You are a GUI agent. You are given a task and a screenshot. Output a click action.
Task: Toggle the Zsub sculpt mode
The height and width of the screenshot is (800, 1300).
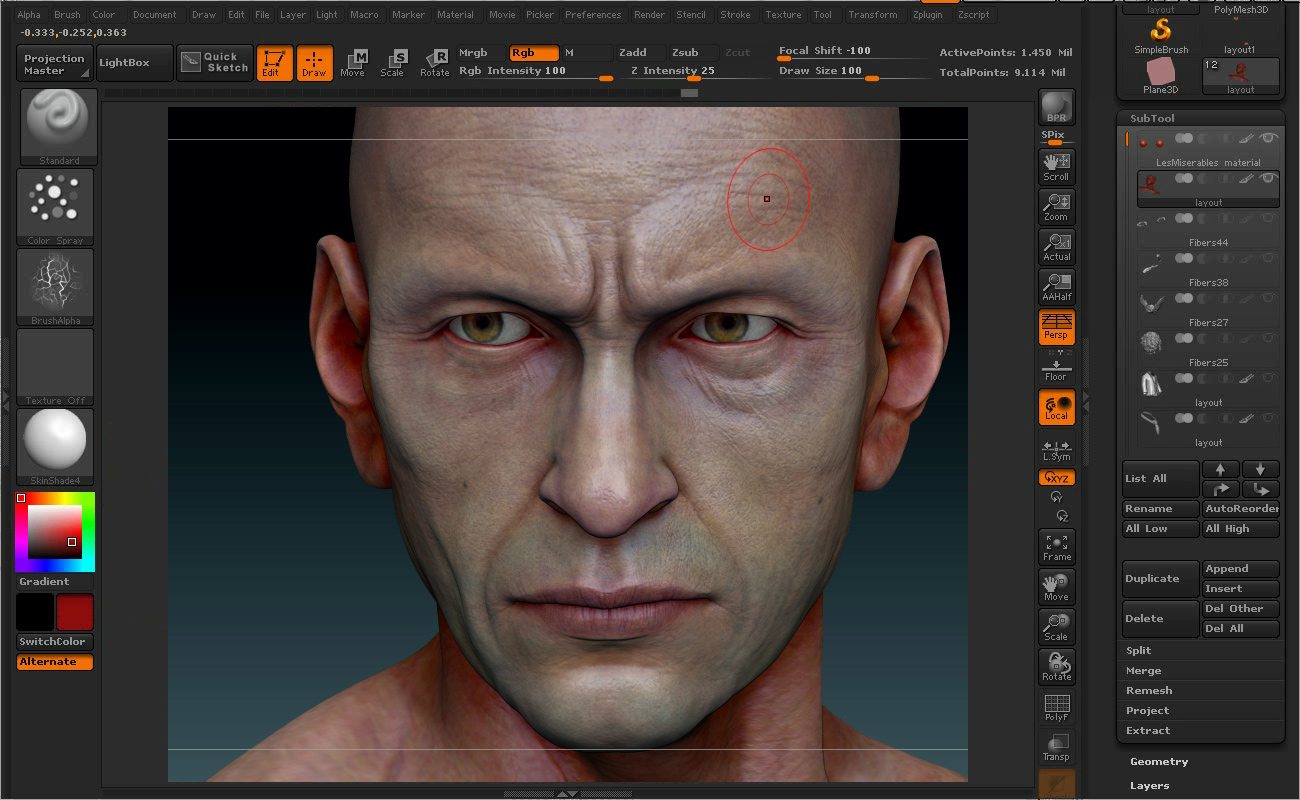point(694,53)
